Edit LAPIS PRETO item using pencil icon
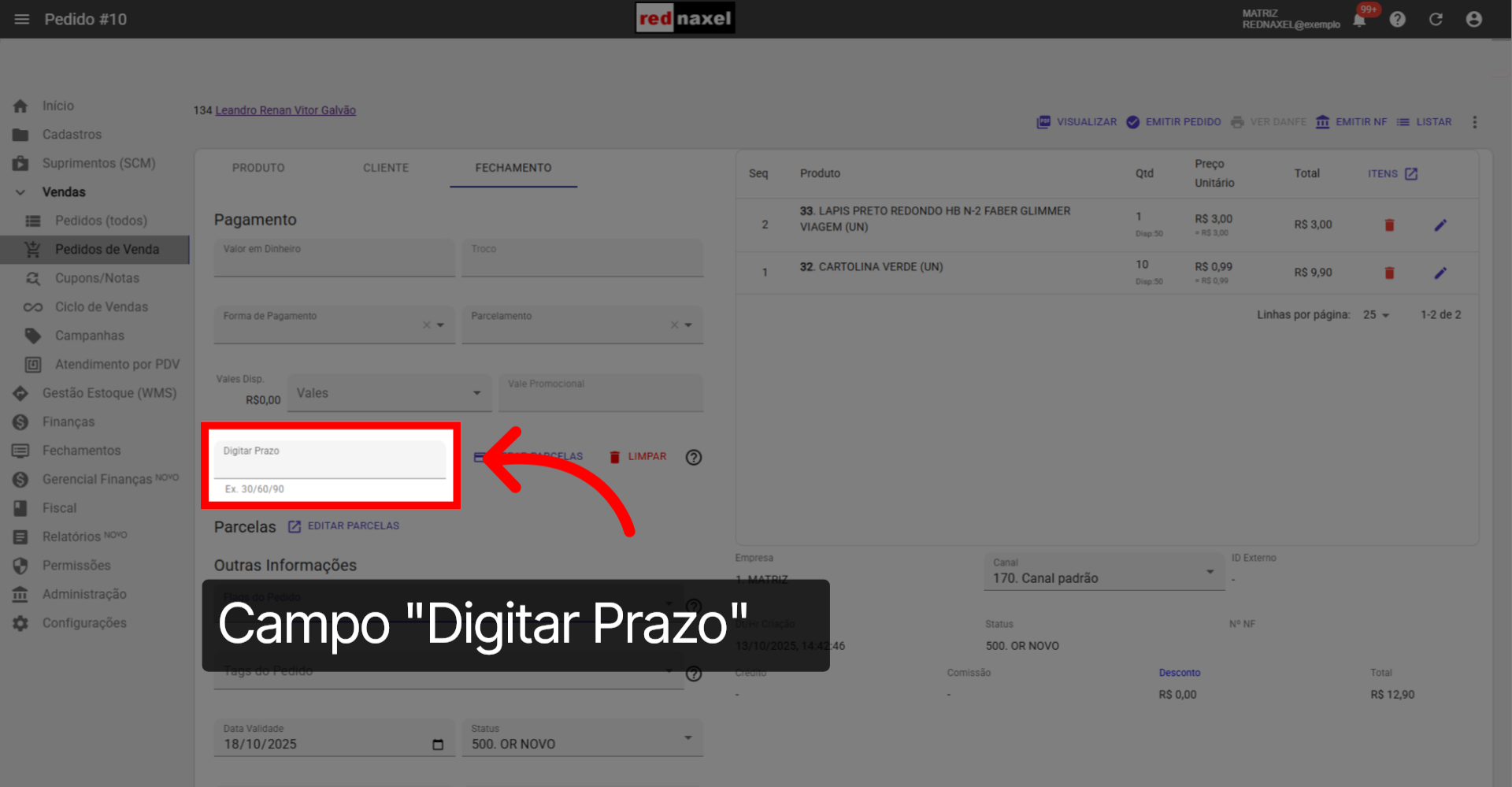The image size is (1512, 787). [x=1440, y=225]
